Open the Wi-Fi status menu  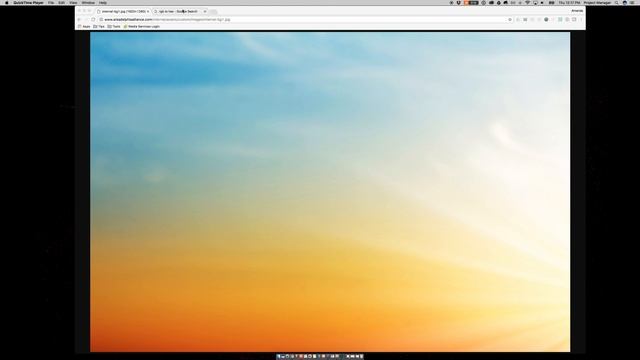[527, 2]
